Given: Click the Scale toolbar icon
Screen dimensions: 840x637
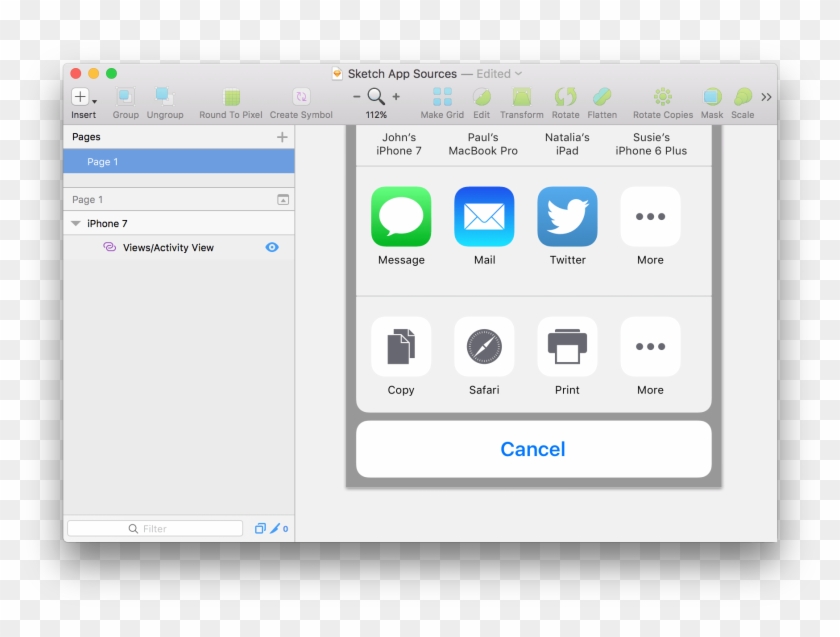Looking at the screenshot, I should (x=742, y=97).
